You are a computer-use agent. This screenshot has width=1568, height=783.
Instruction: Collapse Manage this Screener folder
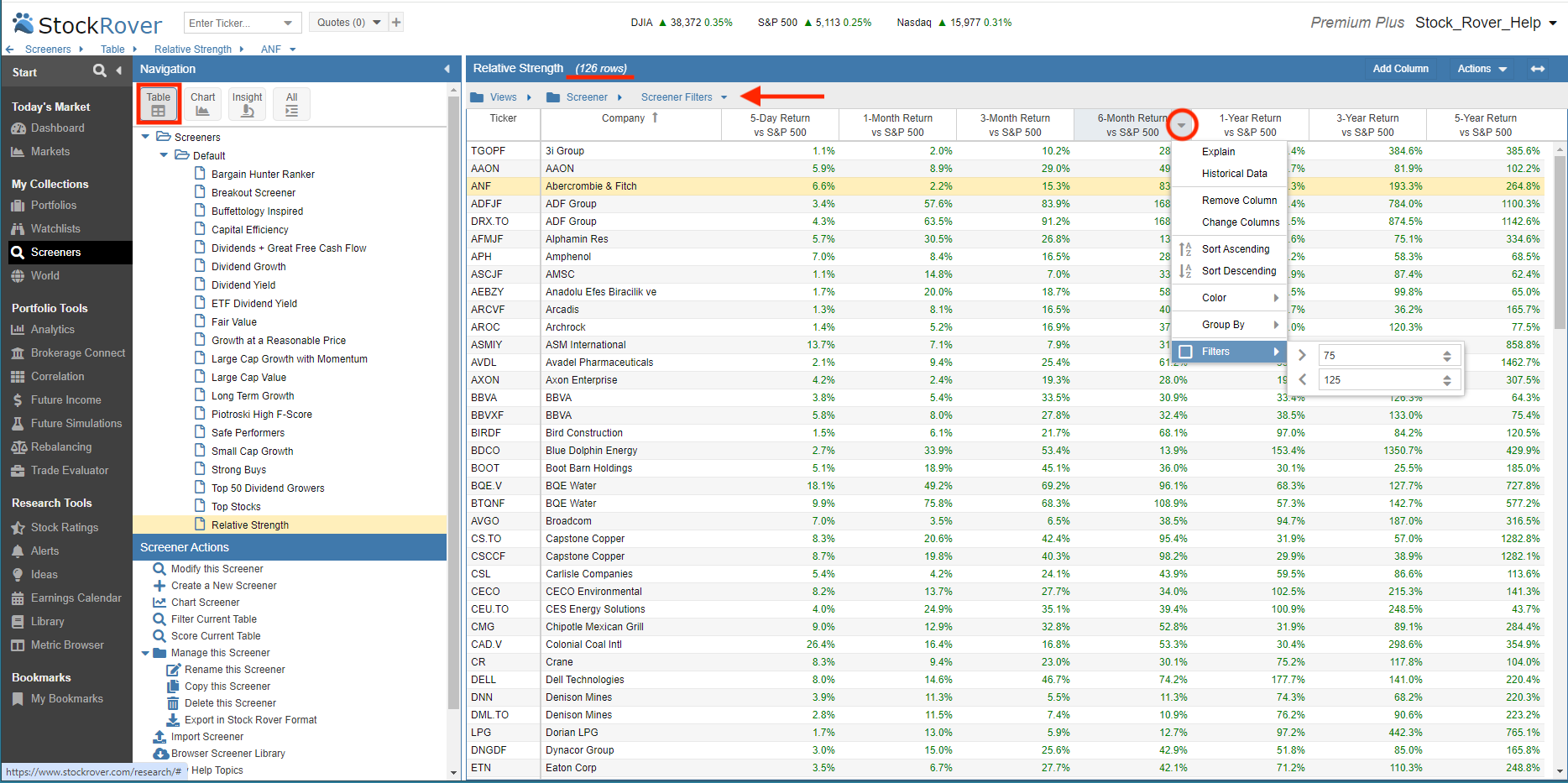(145, 653)
